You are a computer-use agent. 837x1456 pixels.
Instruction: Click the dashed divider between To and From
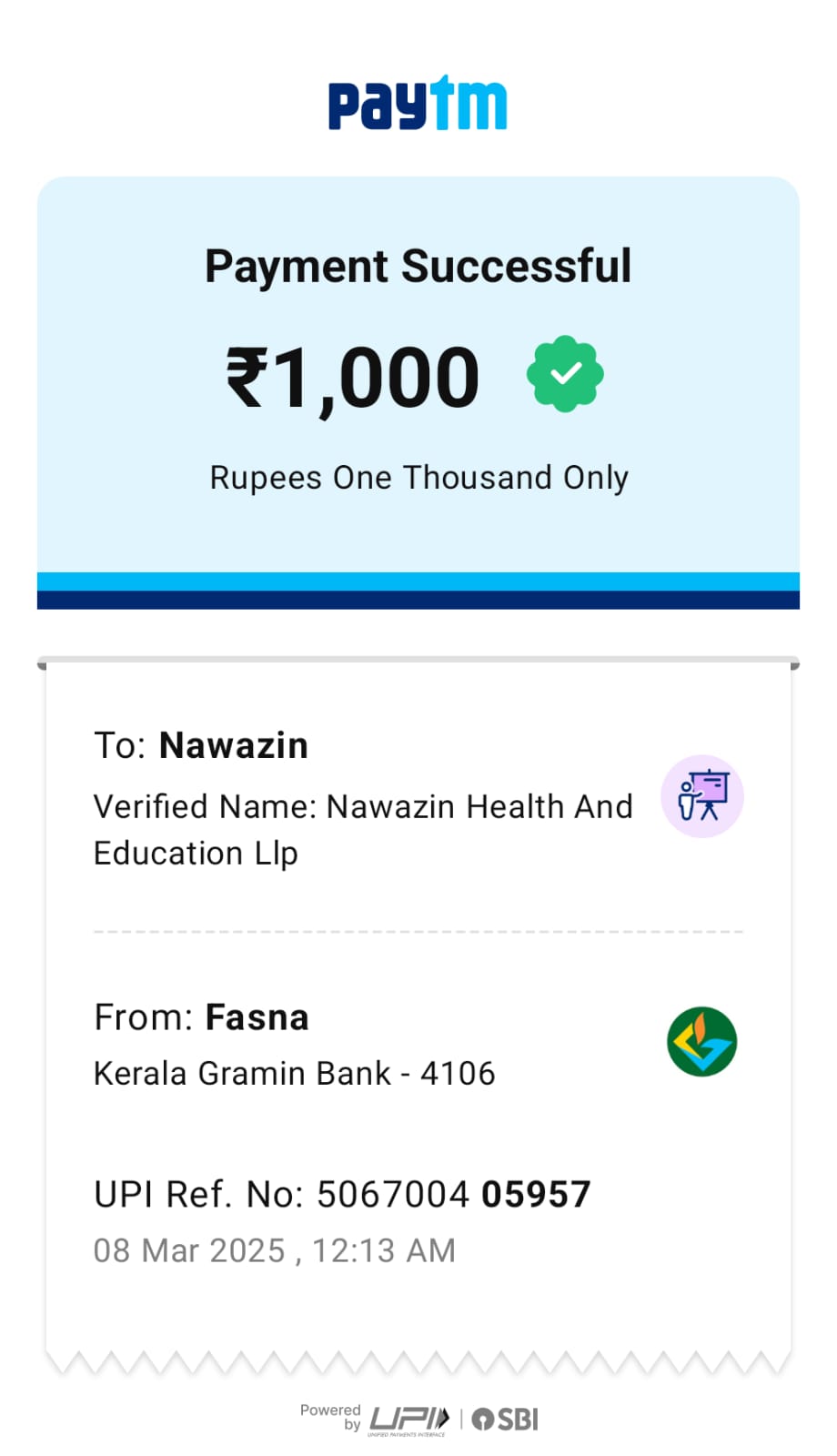tap(418, 932)
